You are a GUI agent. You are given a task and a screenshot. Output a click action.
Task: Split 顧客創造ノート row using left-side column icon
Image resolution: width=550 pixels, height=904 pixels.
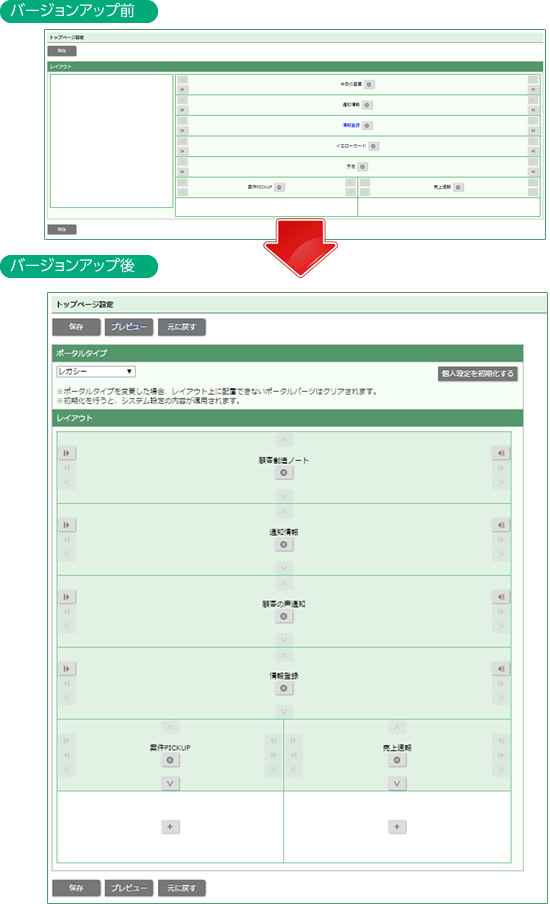(x=67, y=453)
